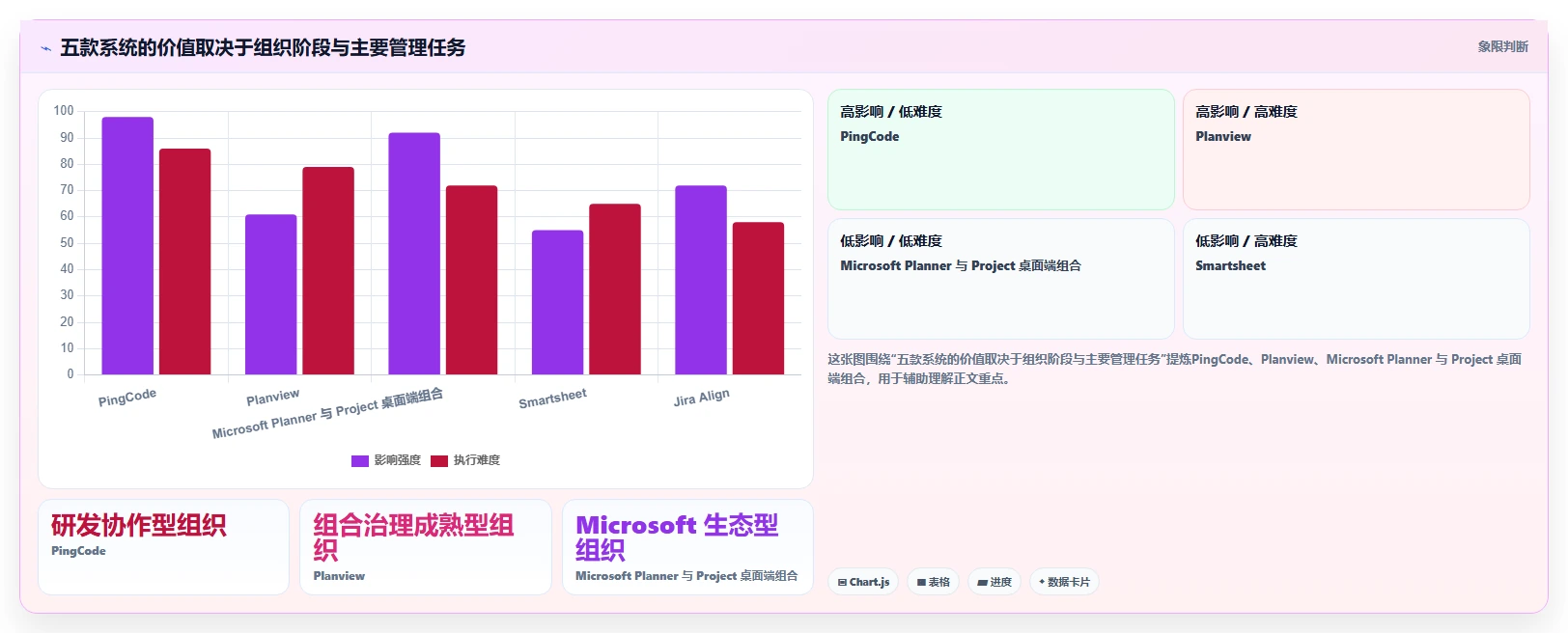Click Smartsheet red difficulty bar
Image resolution: width=1568 pixels, height=633 pixels.
tap(615, 289)
